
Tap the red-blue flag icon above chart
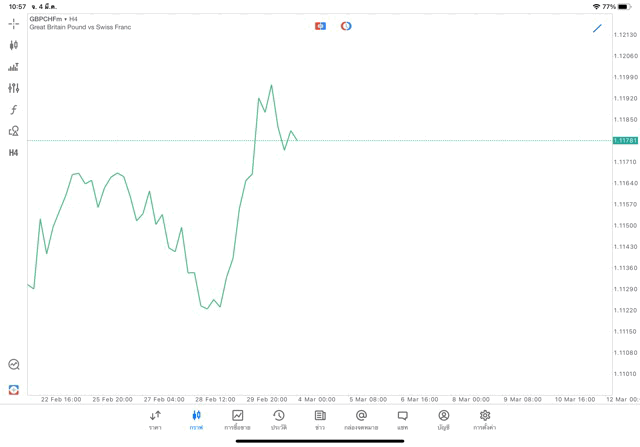pyautogui.click(x=320, y=26)
